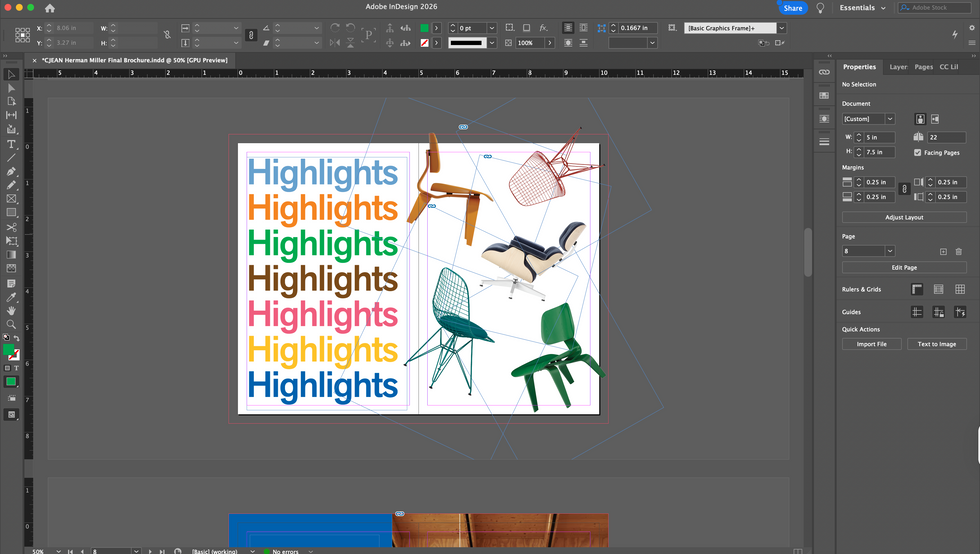This screenshot has height=554, width=980.
Task: Click the Adjust Layout button
Action: 904,218
